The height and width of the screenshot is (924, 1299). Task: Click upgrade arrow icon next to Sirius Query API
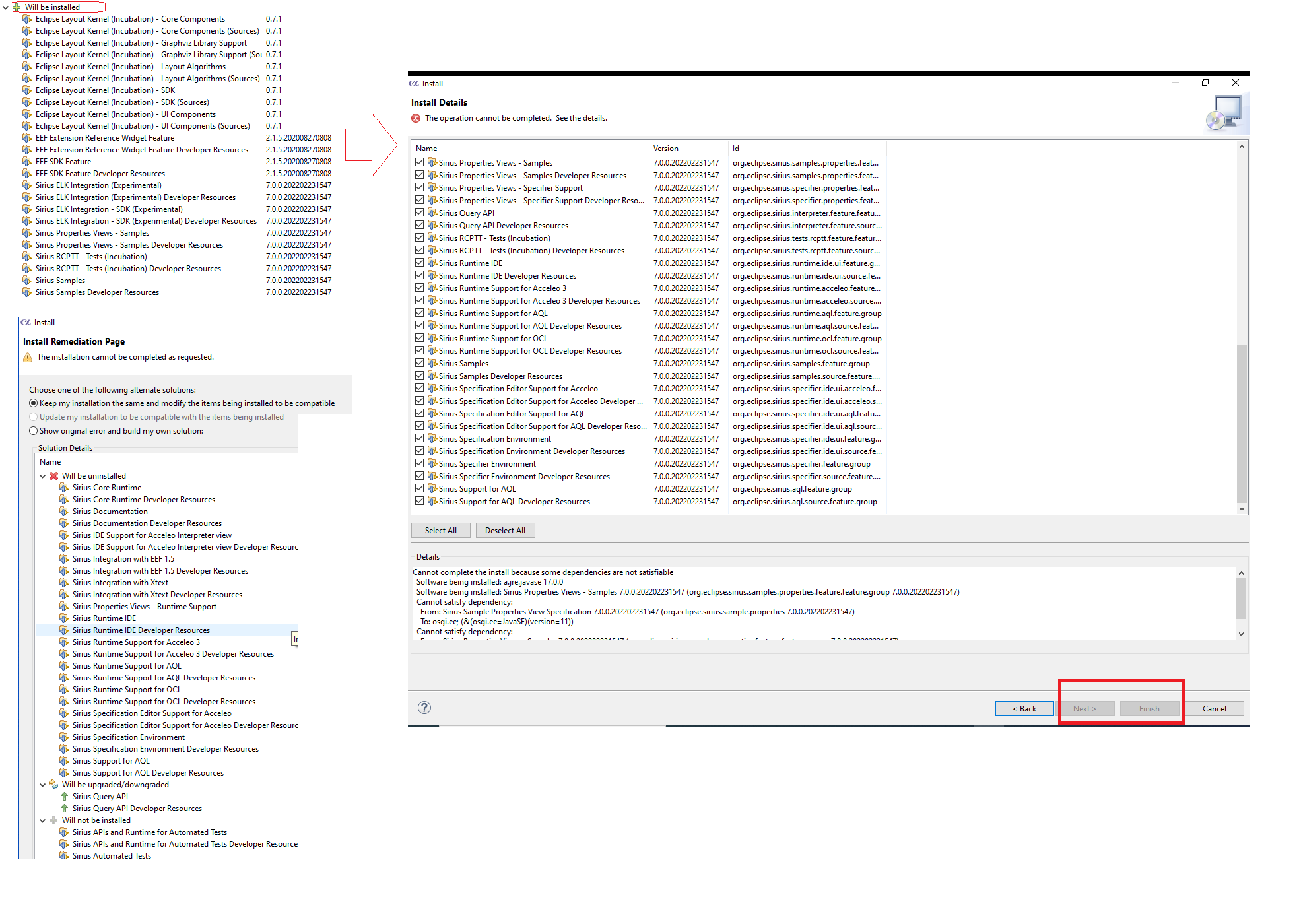pyautogui.click(x=64, y=797)
